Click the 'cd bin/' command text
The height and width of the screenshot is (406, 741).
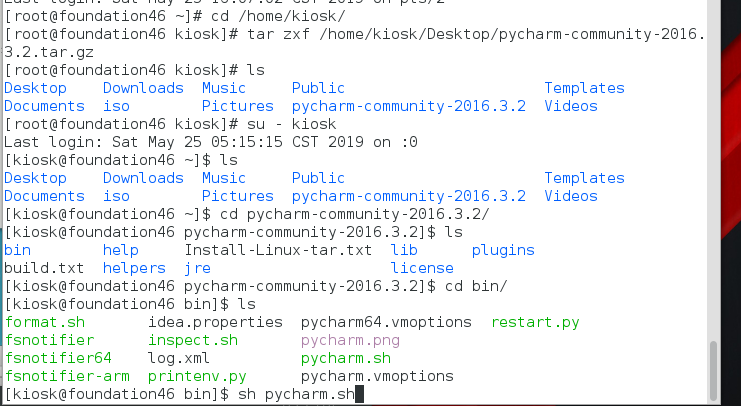click(x=476, y=286)
